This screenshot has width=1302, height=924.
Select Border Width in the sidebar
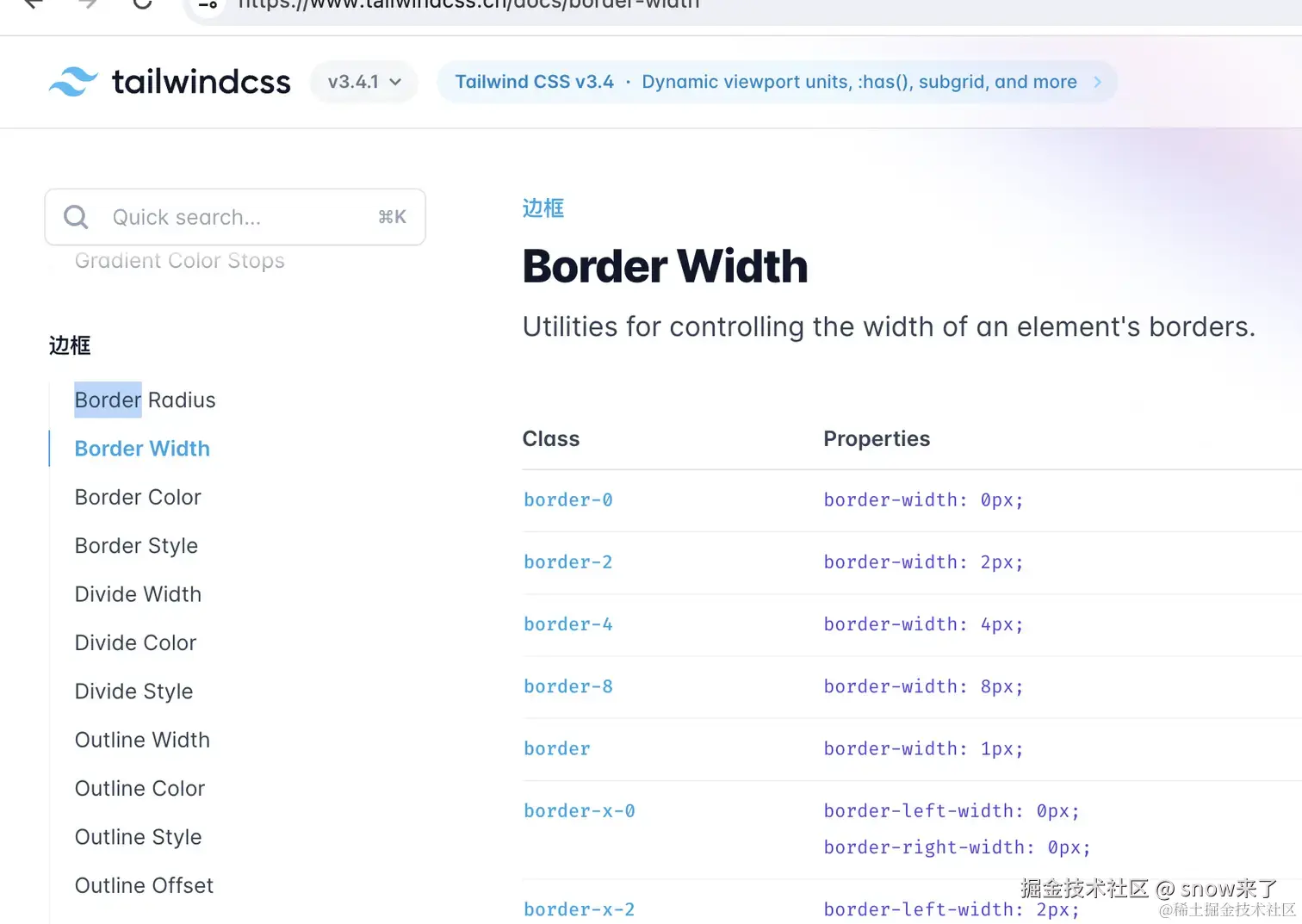(142, 449)
